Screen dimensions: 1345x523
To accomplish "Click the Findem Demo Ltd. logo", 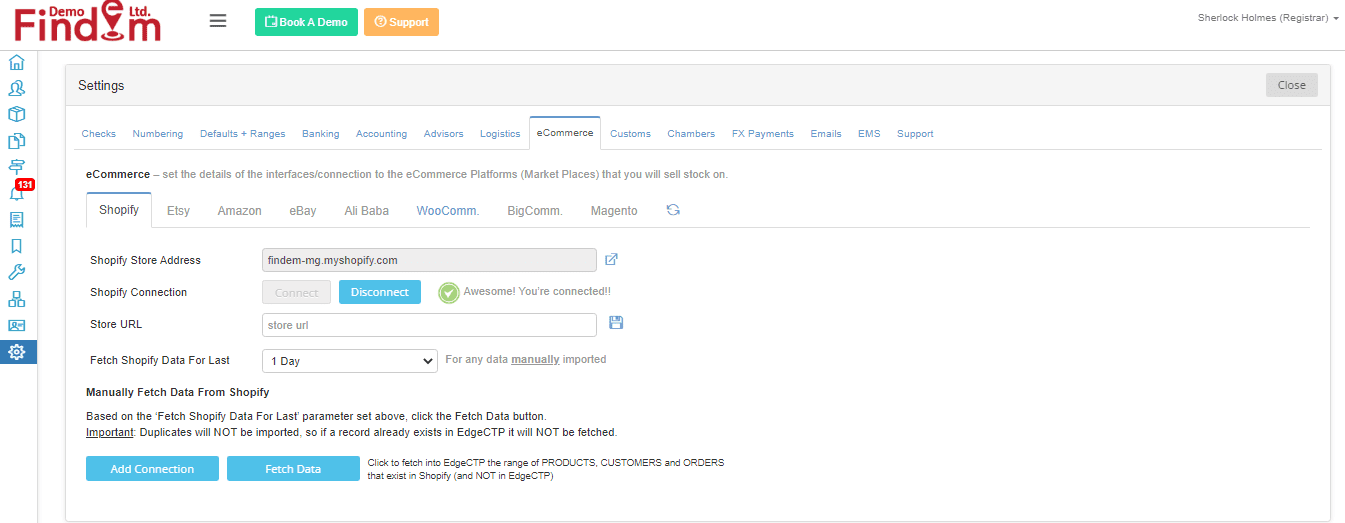I will click(x=88, y=22).
